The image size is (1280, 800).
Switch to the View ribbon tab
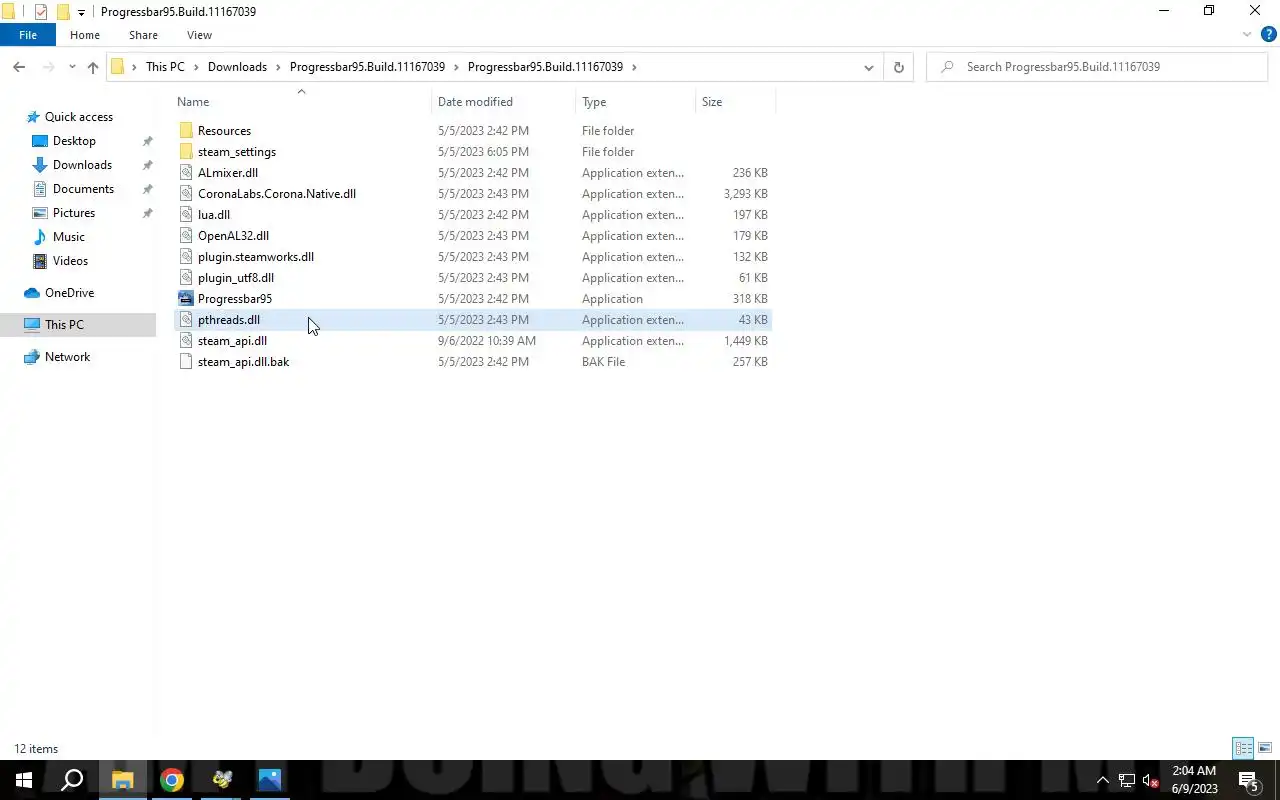[x=199, y=35]
